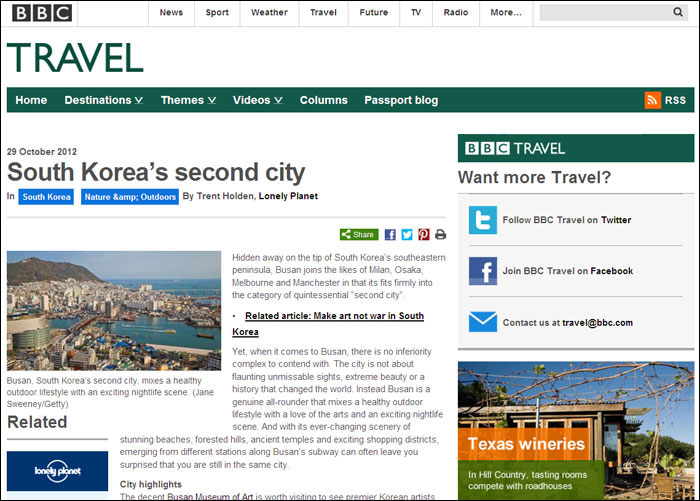Click the large Facebook icon in sidebar
Screen dimensions: 700x501
(483, 271)
